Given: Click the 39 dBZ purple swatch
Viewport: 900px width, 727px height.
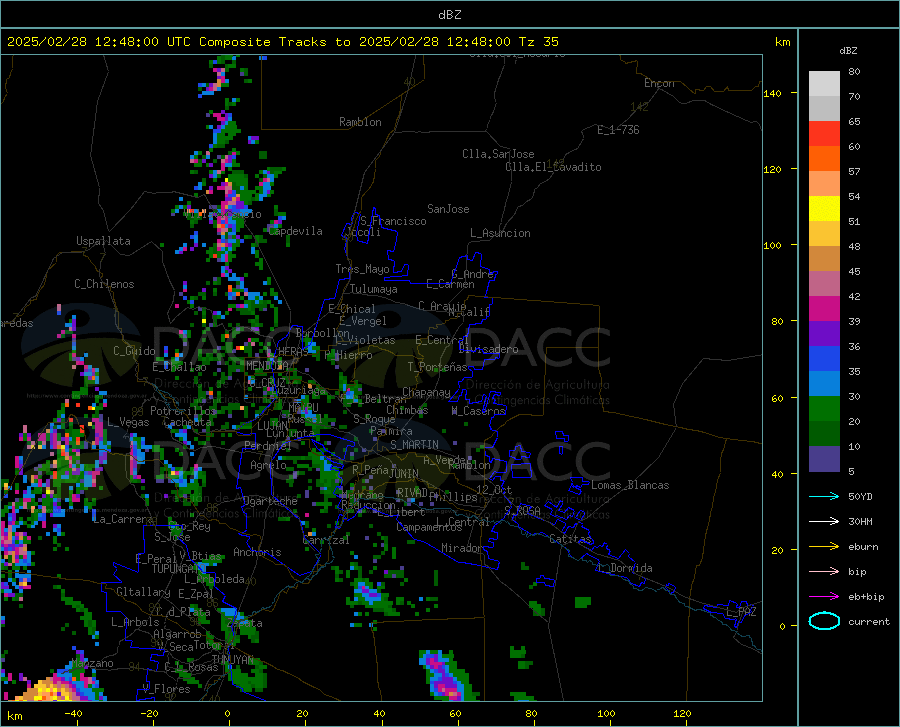Looking at the screenshot, I should coord(824,333).
